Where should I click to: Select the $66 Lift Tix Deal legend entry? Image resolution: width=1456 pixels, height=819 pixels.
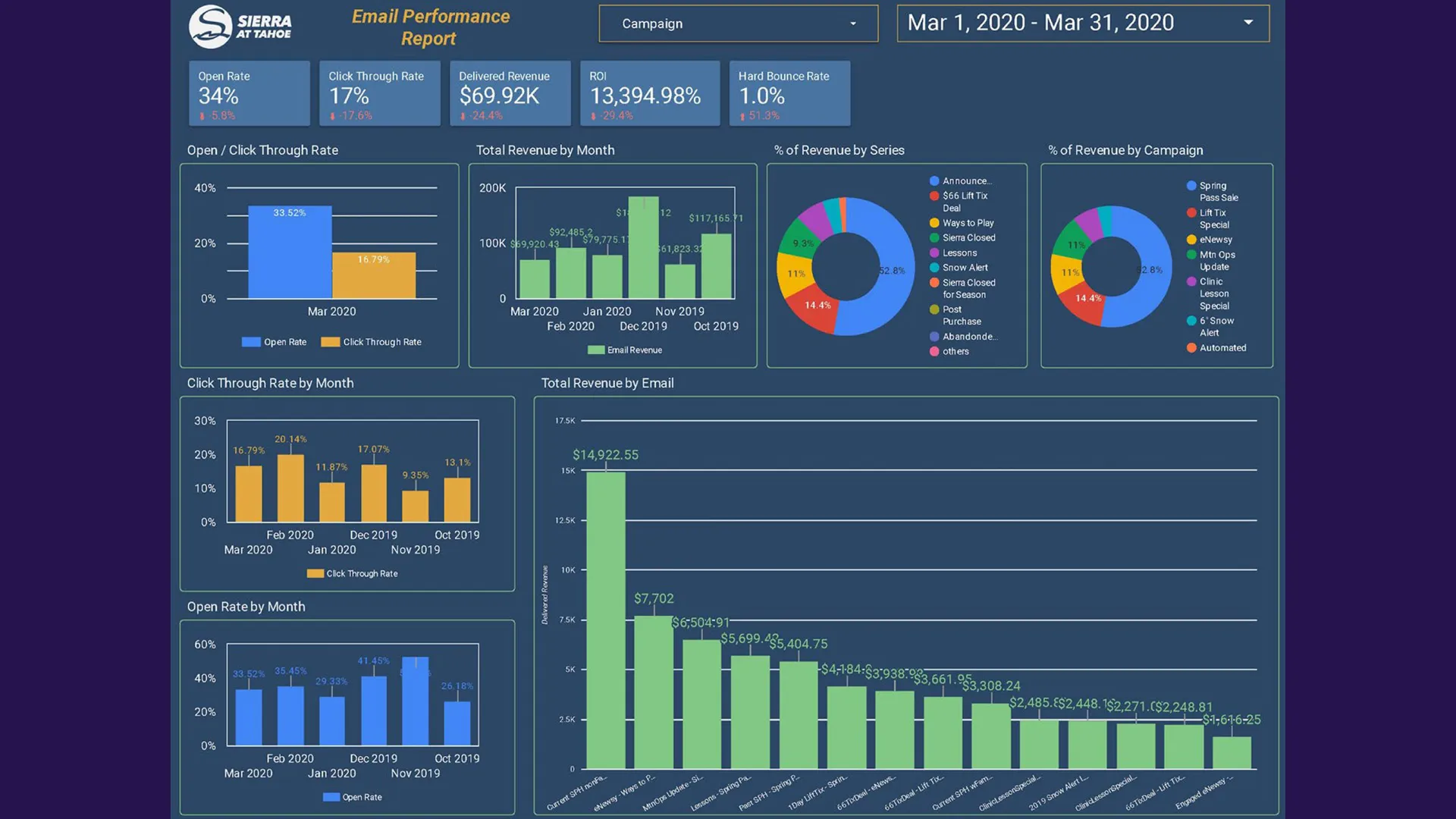(x=959, y=202)
